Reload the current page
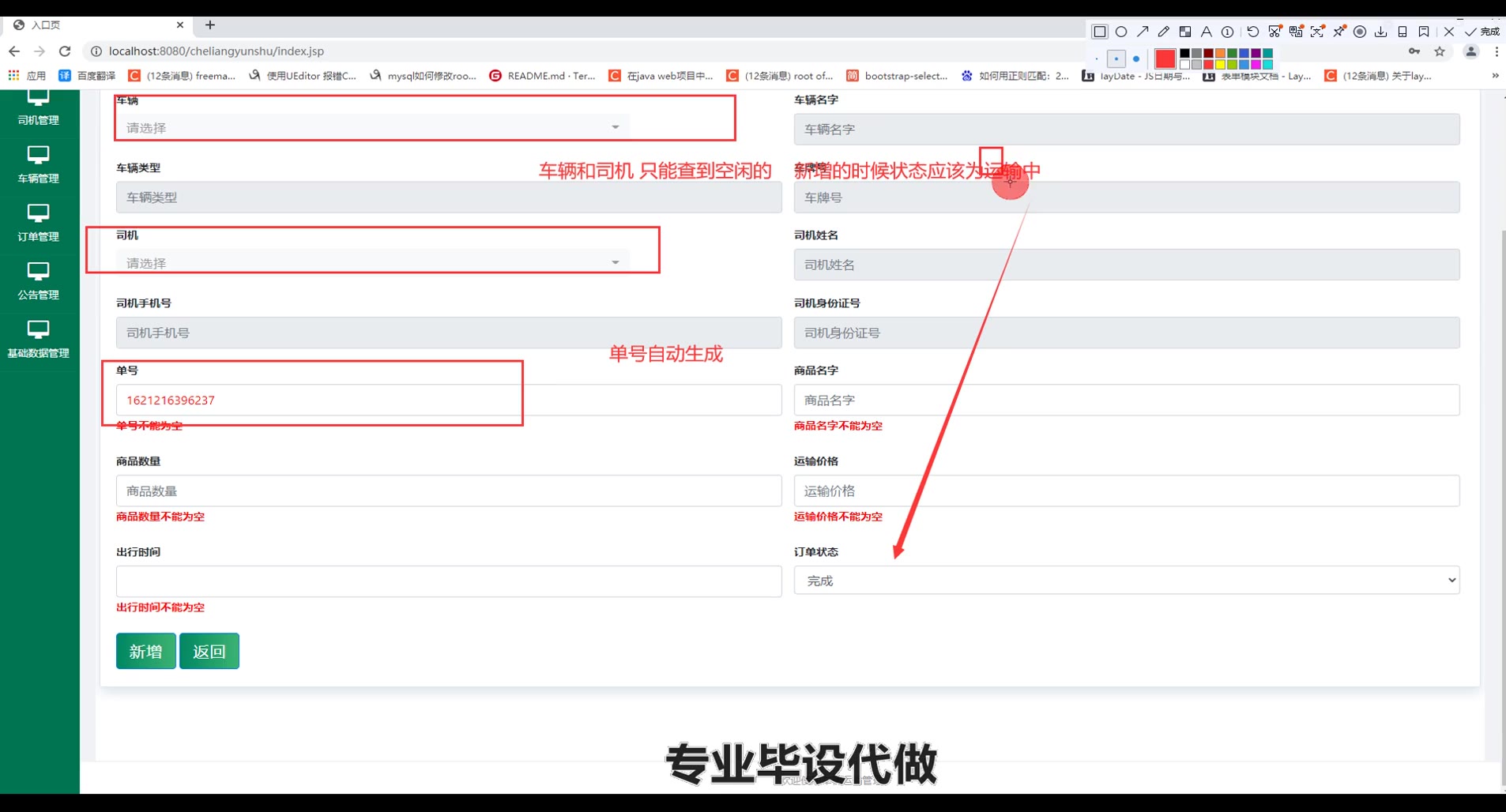This screenshot has width=1506, height=812. [x=65, y=51]
